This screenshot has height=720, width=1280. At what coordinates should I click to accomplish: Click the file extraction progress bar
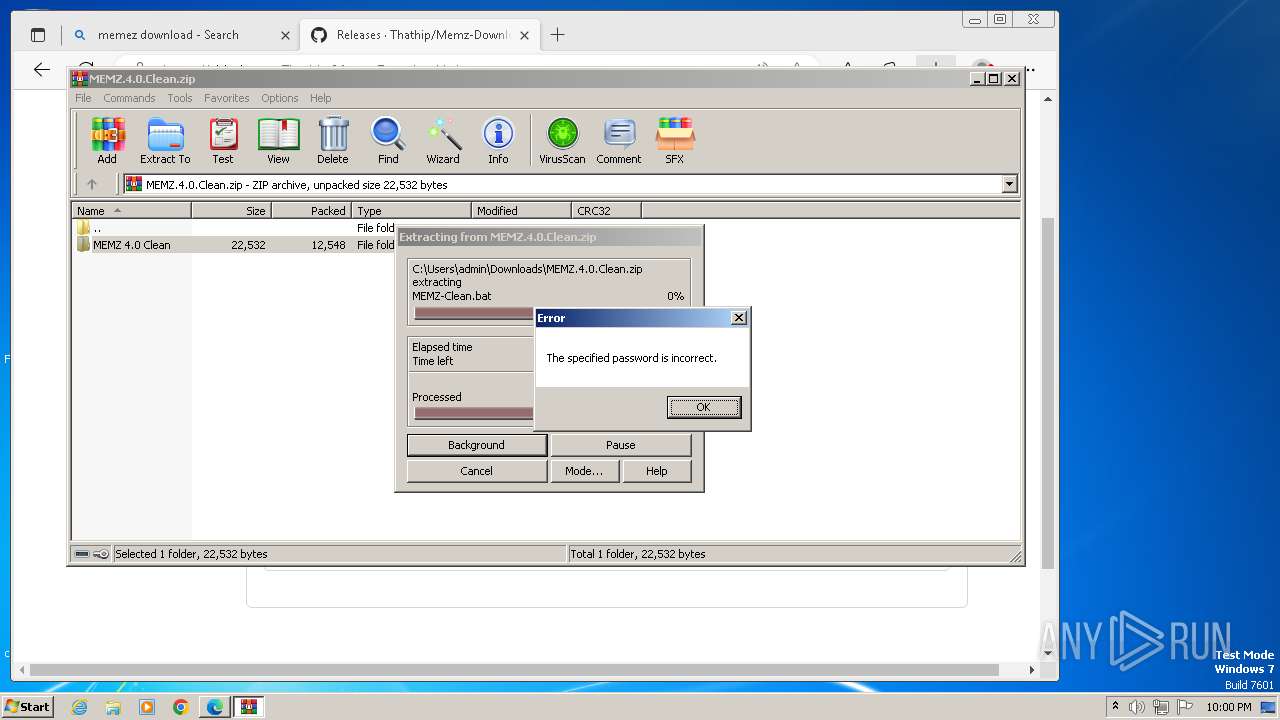[x=474, y=313]
